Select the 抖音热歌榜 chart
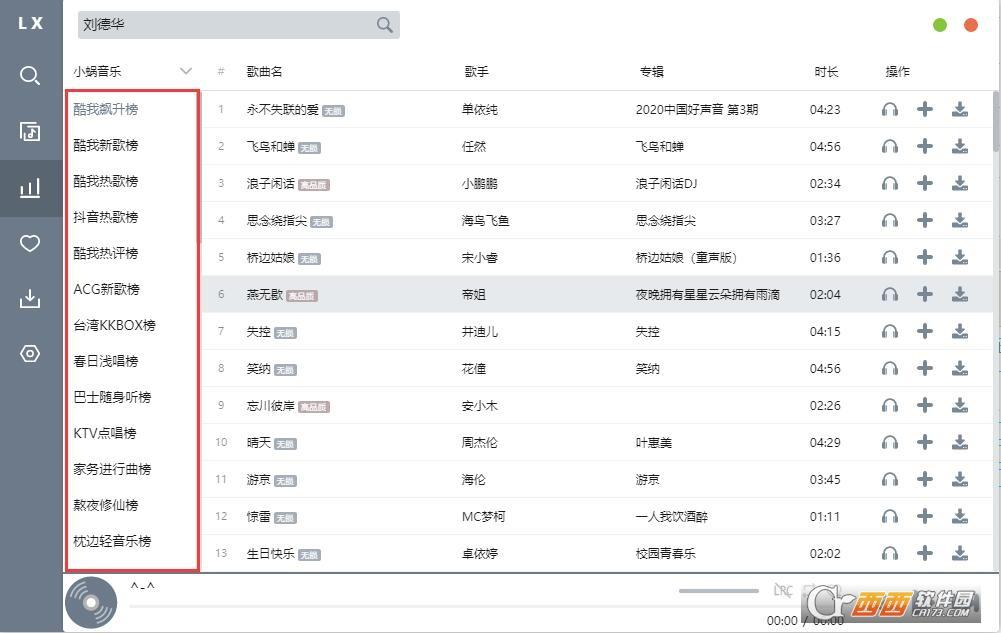 click(x=106, y=218)
